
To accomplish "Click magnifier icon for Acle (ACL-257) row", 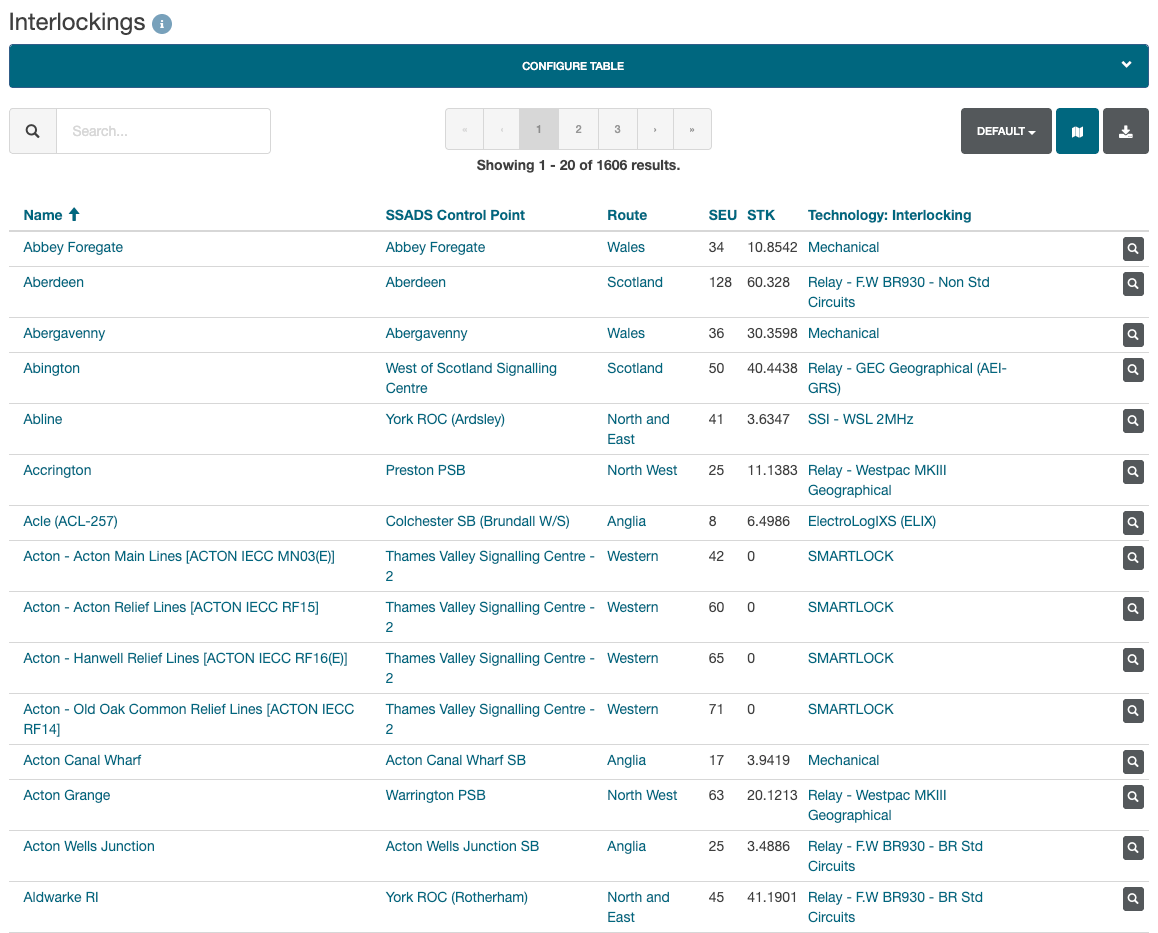I will (1132, 523).
